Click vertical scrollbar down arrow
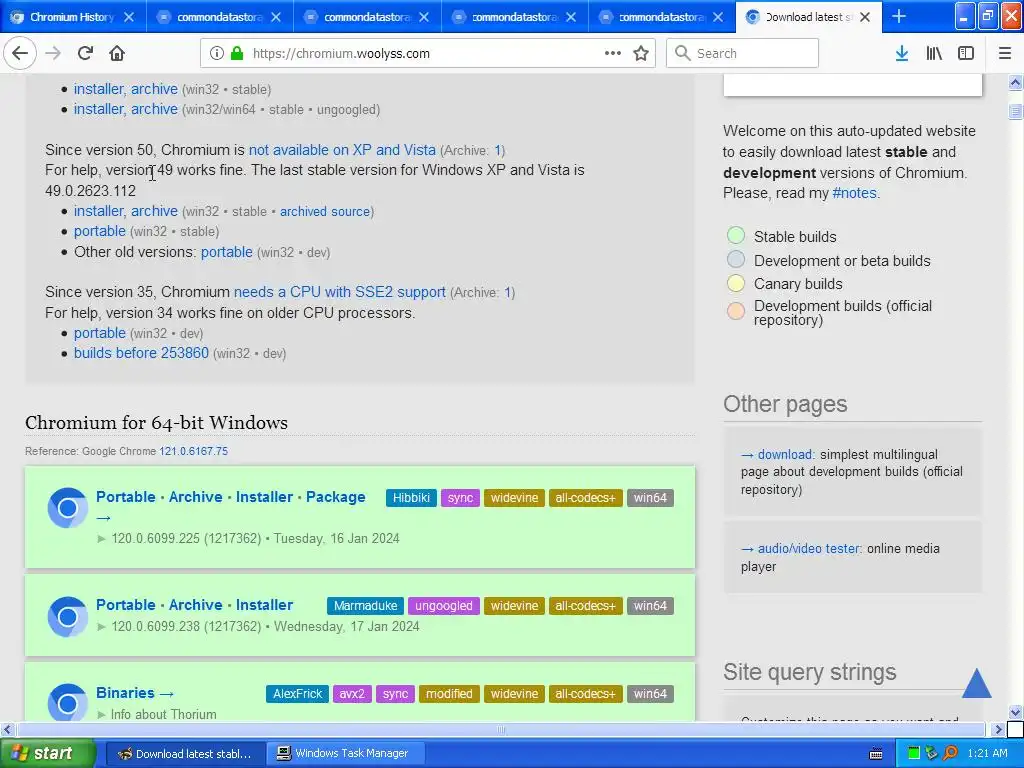Screen dimensions: 1024x768 [1015, 712]
